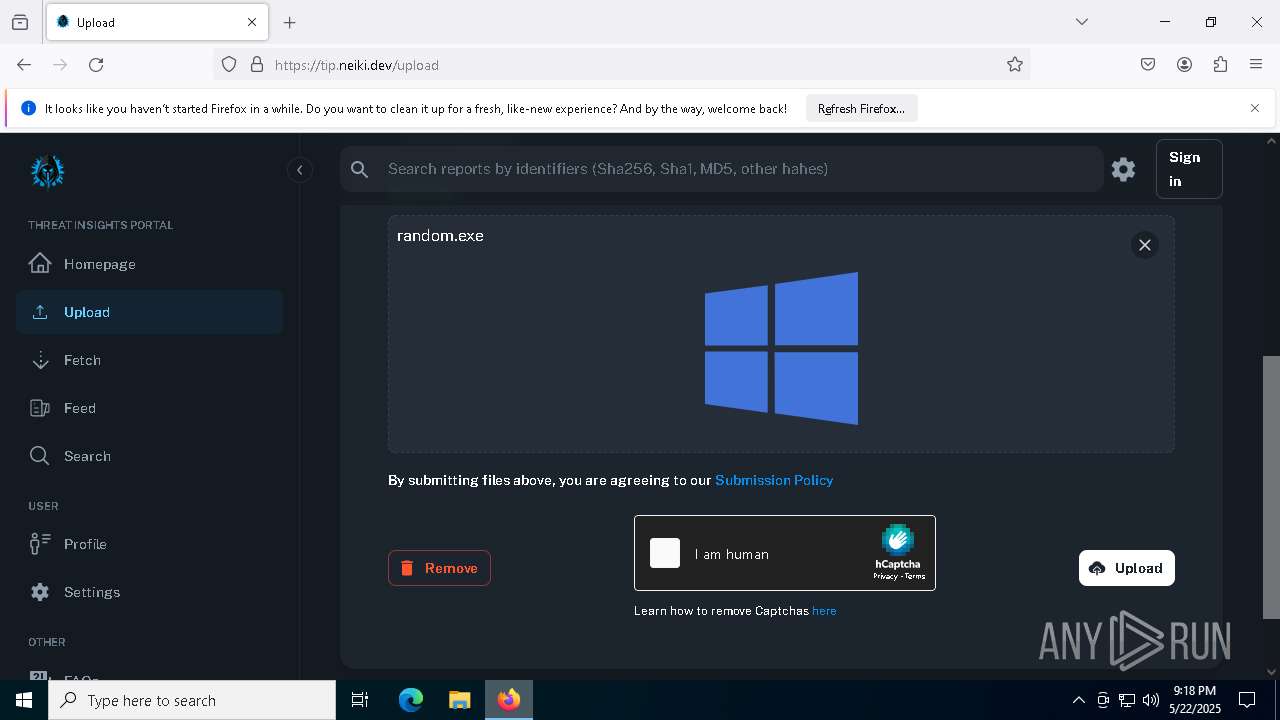Dismiss the Firefox refresh notification bar
The image size is (1280, 720).
coord(1255,108)
